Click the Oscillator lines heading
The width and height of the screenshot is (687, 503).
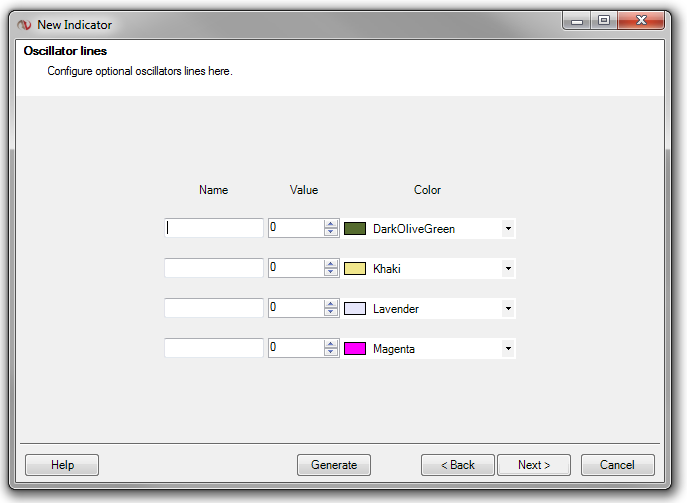[65, 51]
